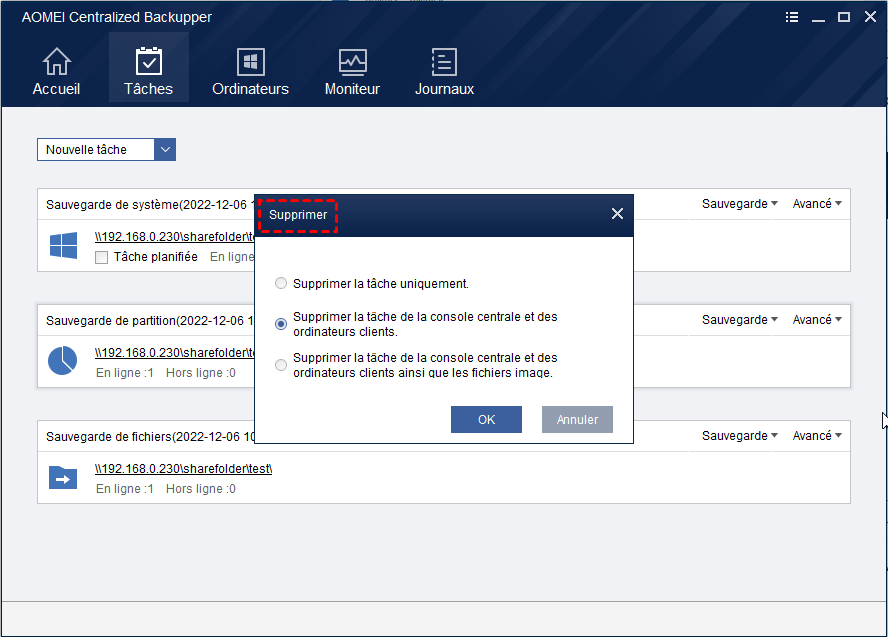Select the Tâches calendar icon
Screen dimensions: 888x637
click(148, 62)
